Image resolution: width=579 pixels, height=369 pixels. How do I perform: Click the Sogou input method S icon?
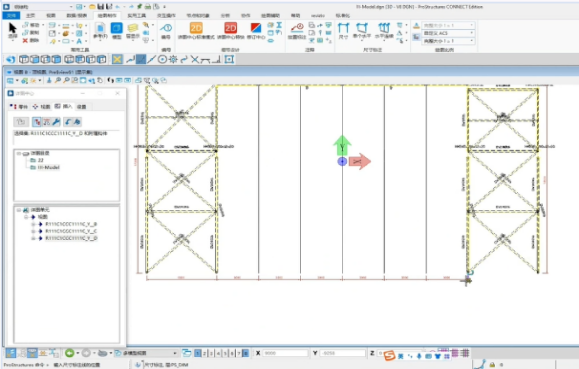coord(389,356)
